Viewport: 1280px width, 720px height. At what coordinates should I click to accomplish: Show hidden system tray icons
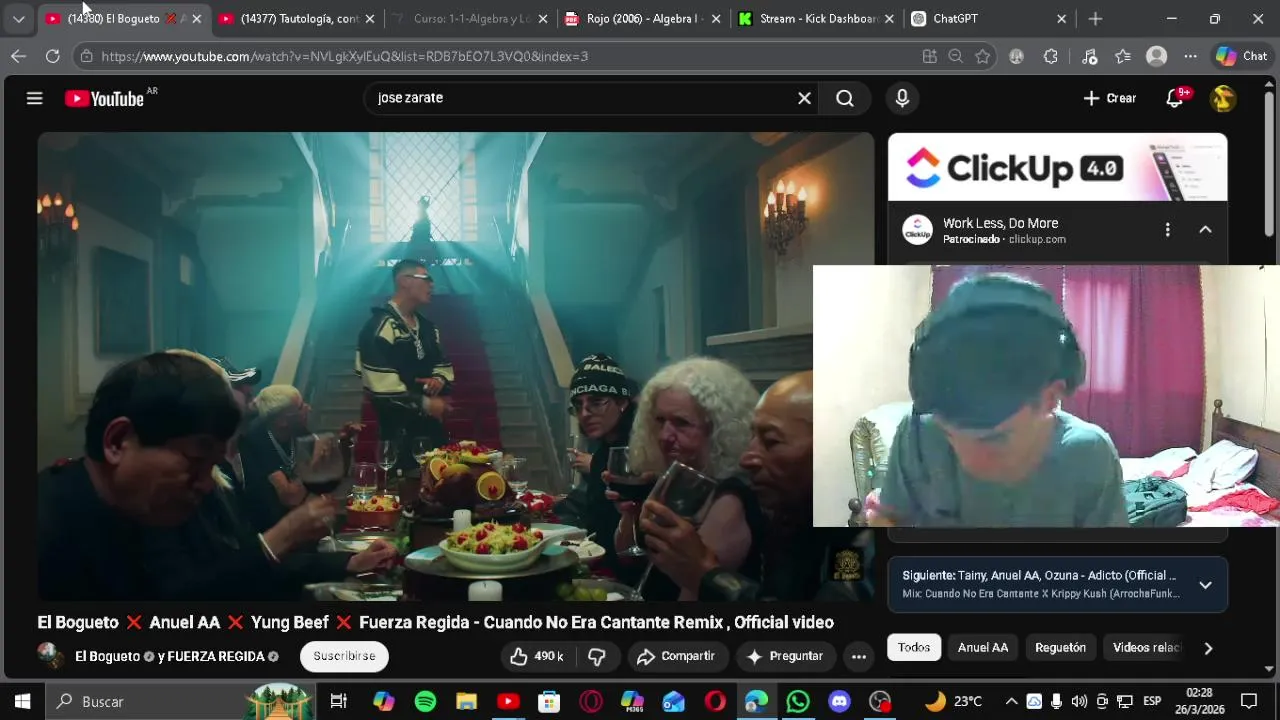(x=1011, y=701)
